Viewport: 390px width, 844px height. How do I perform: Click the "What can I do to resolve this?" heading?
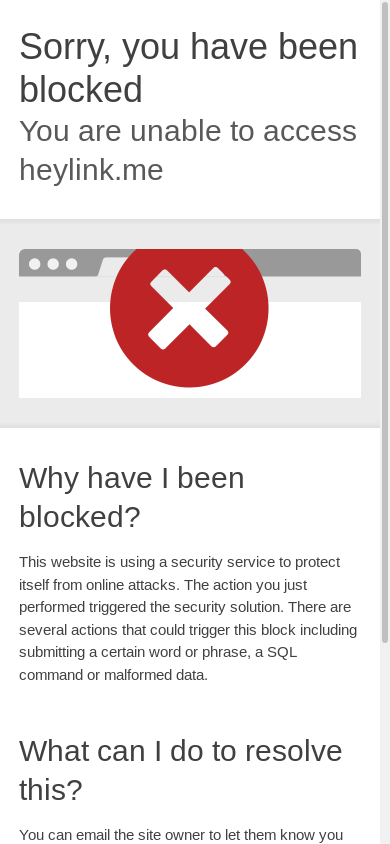point(181,770)
